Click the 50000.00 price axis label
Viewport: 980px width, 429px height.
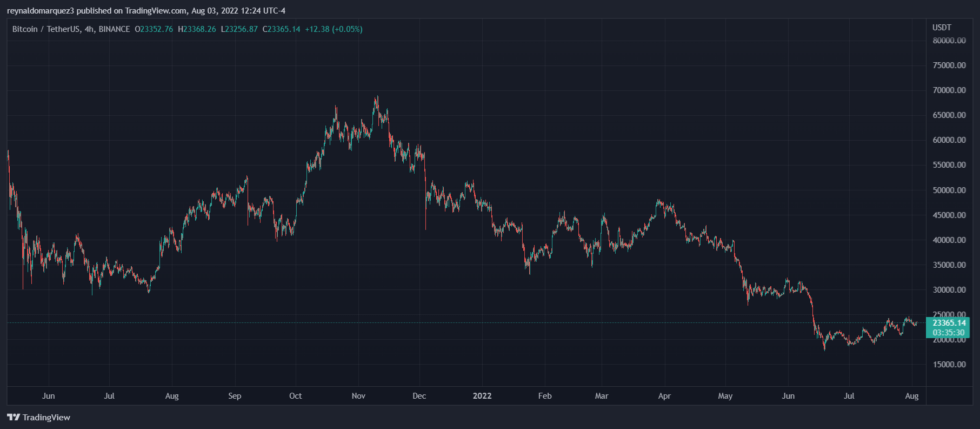(949, 190)
